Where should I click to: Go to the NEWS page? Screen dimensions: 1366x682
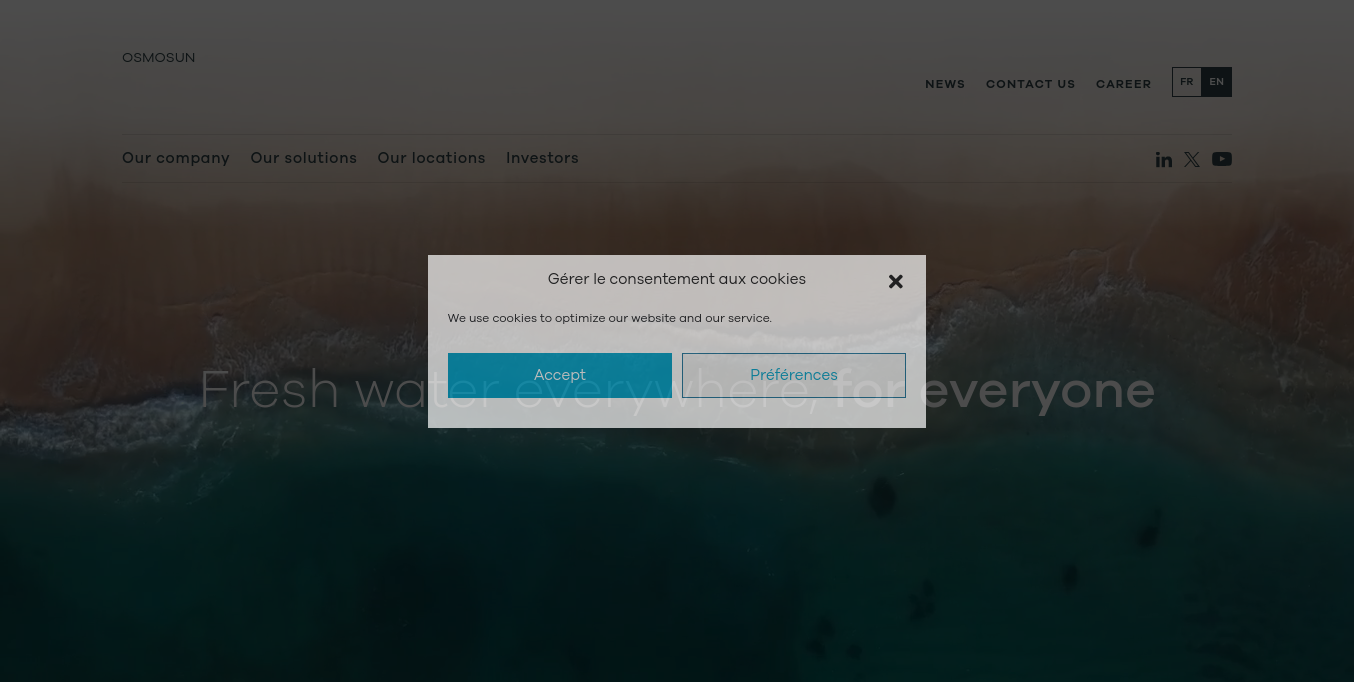945,84
